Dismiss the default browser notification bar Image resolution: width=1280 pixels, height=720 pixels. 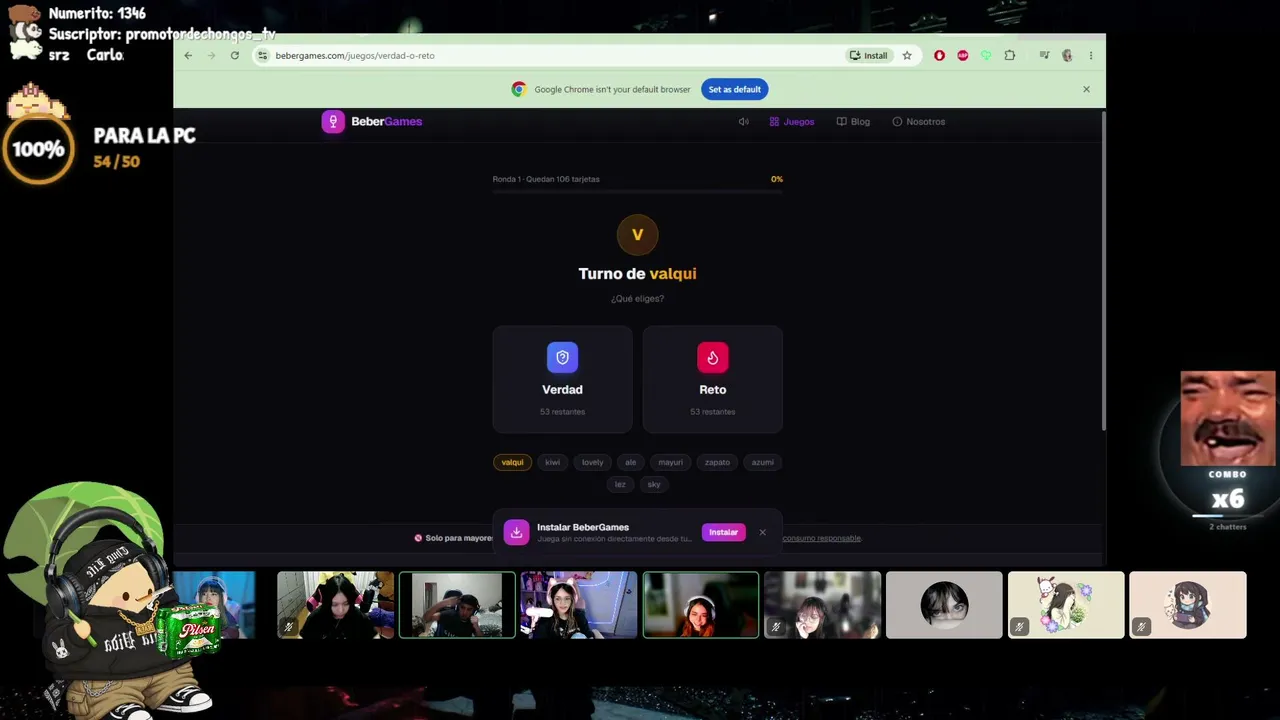(1086, 89)
